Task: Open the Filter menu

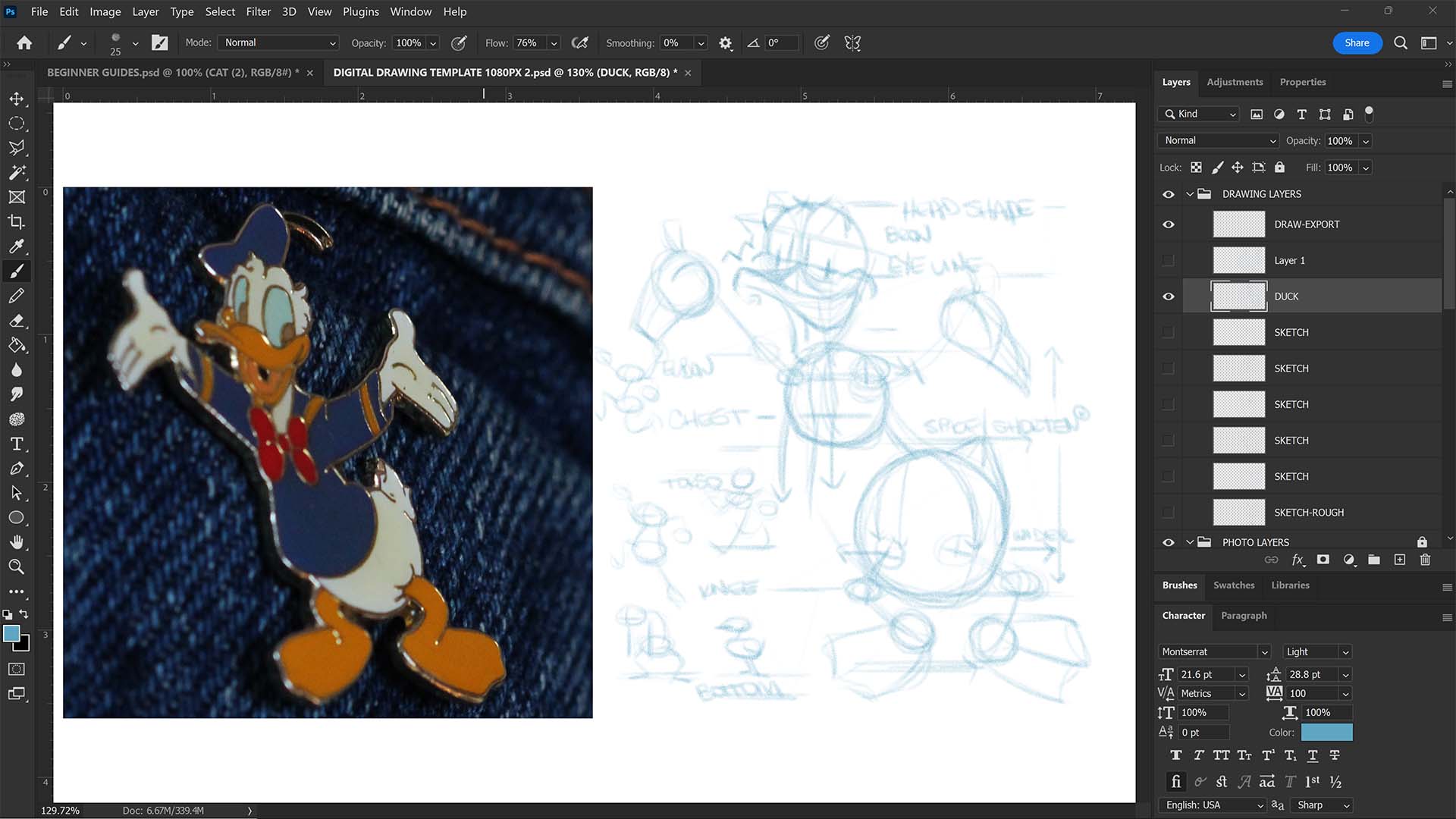Action: (x=258, y=11)
